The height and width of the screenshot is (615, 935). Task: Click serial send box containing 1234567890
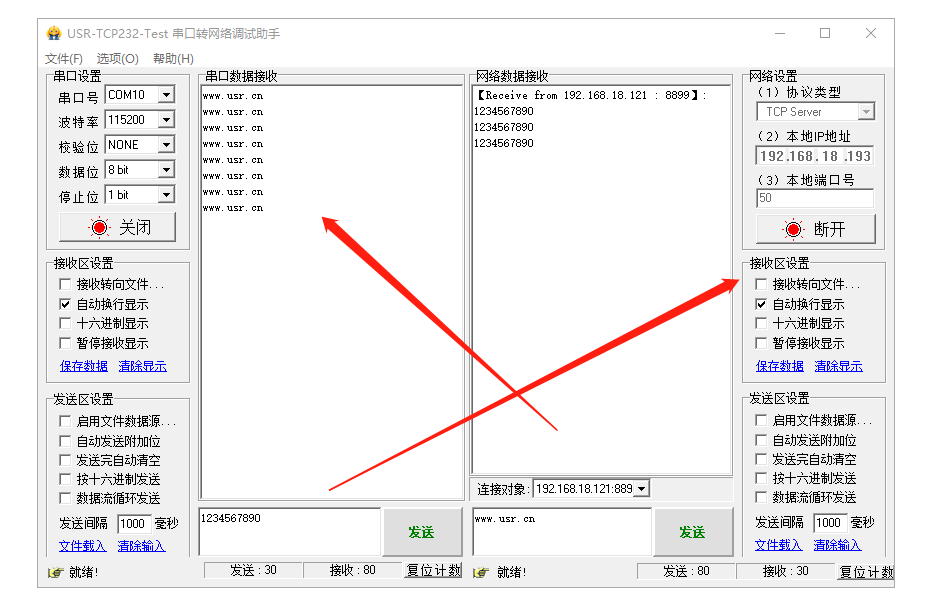[x=290, y=532]
